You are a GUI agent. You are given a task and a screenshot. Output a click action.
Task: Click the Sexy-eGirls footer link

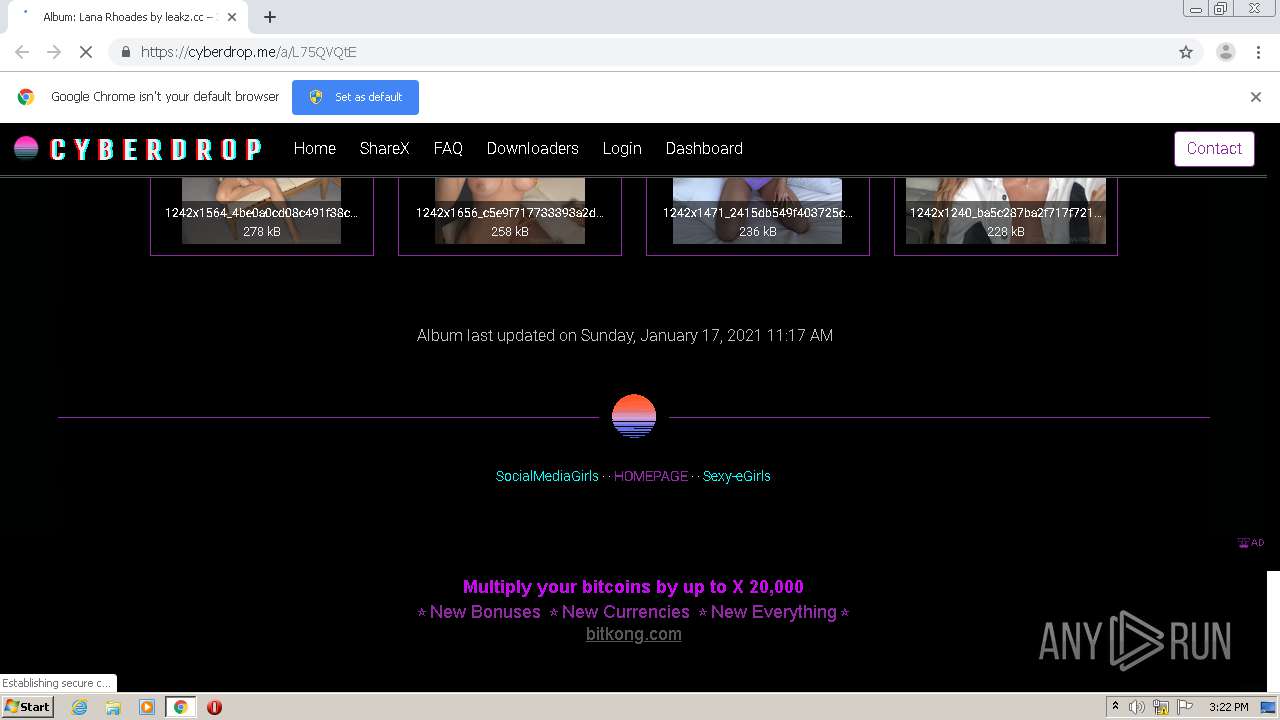coord(737,476)
